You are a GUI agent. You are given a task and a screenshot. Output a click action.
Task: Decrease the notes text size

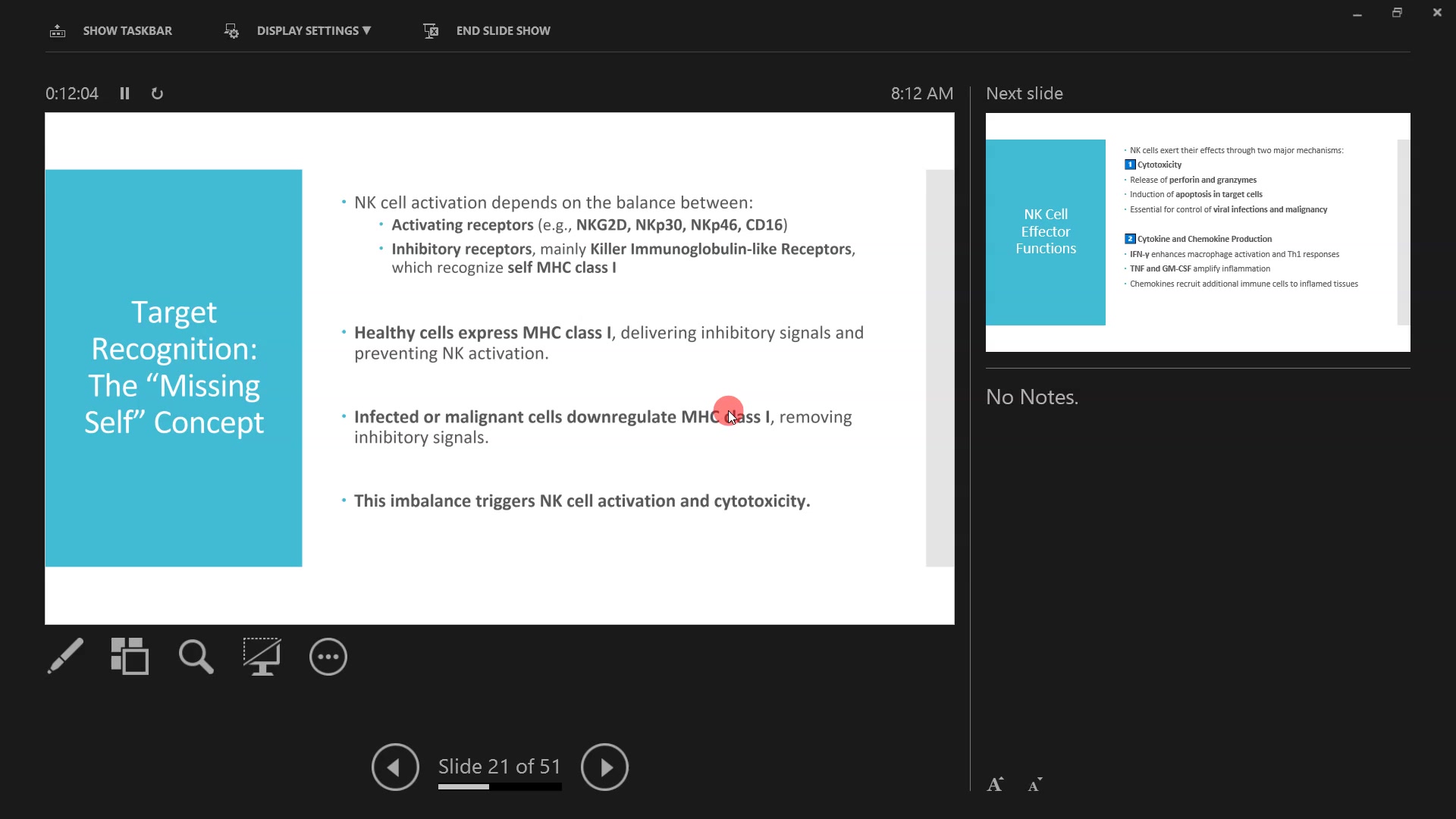point(1035,785)
